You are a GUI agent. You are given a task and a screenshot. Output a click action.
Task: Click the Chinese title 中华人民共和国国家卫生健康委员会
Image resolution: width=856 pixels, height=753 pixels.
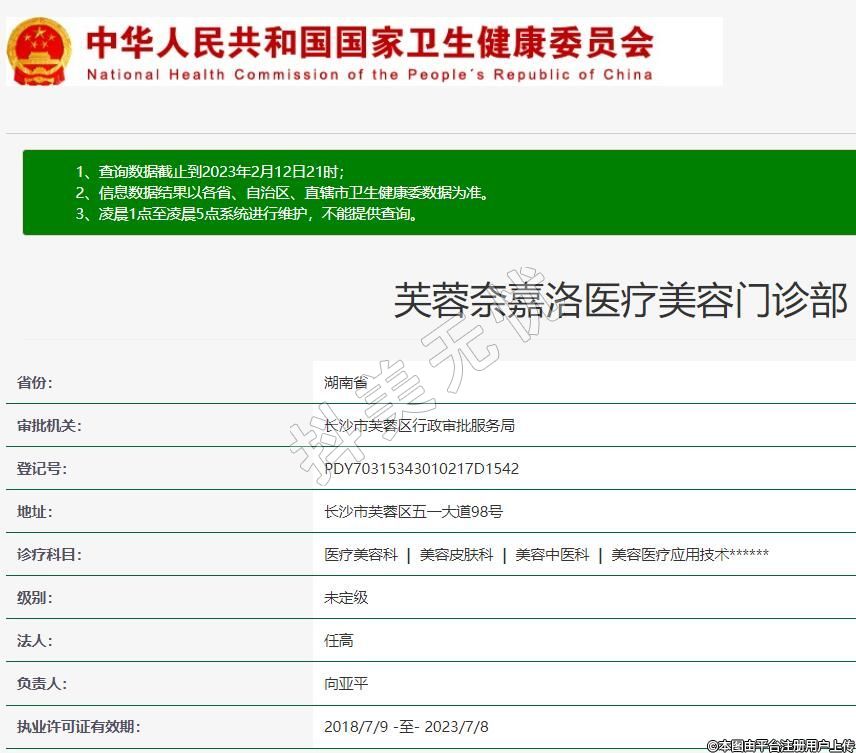(x=370, y=41)
